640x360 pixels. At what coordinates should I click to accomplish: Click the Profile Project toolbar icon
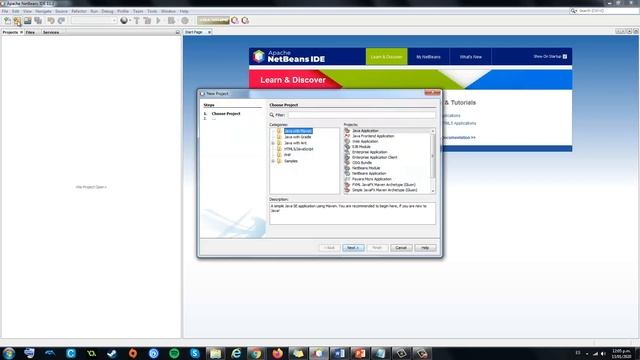(x=184, y=20)
